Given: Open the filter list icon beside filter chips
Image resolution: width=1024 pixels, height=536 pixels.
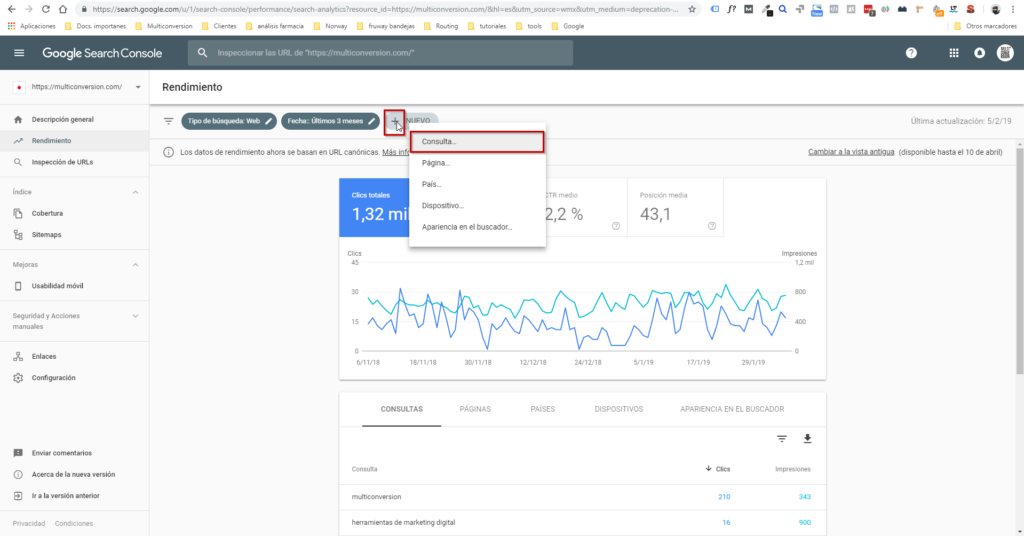Looking at the screenshot, I should pyautogui.click(x=168, y=121).
